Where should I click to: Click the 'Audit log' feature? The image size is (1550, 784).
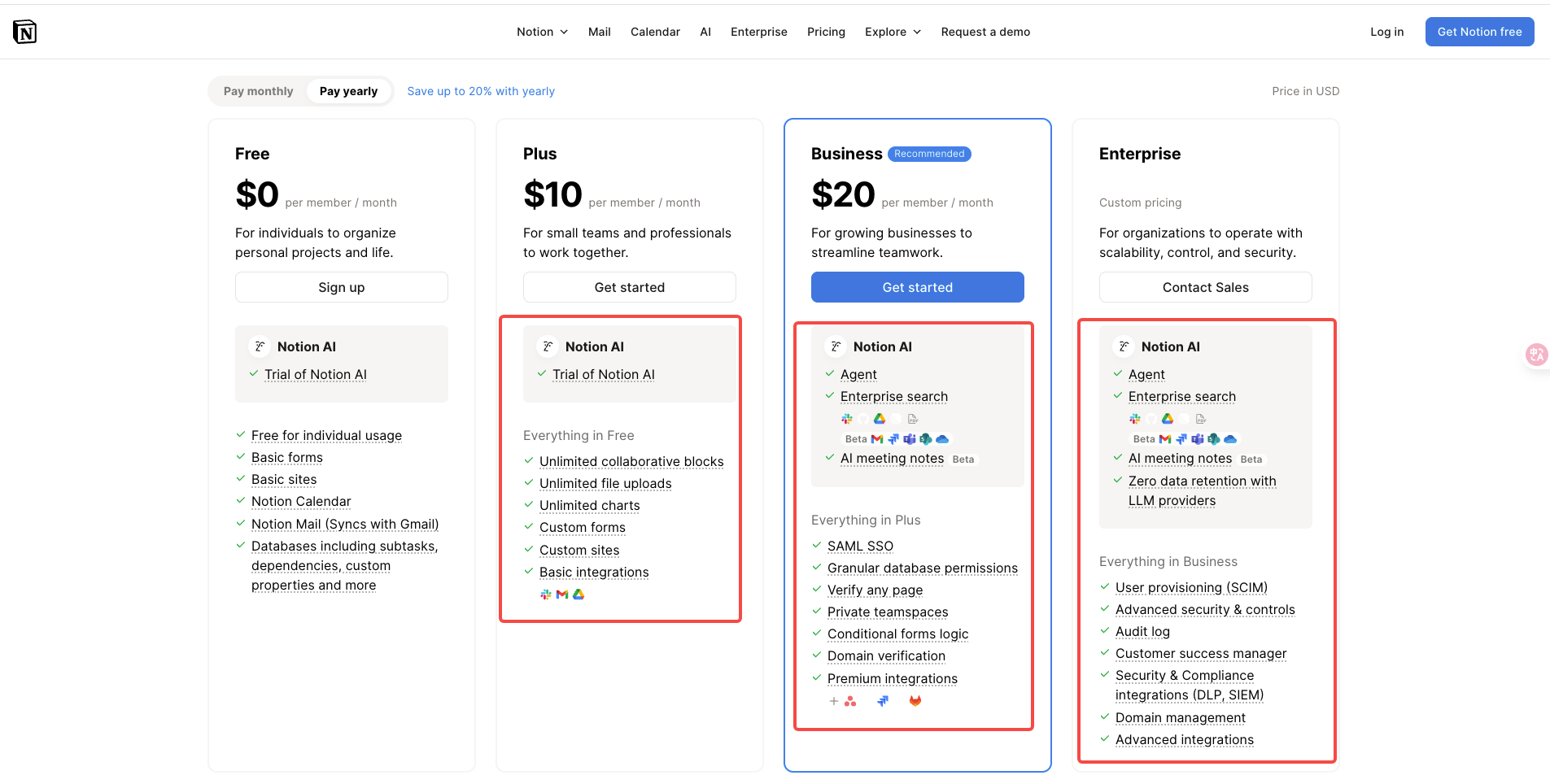pyautogui.click(x=1142, y=632)
